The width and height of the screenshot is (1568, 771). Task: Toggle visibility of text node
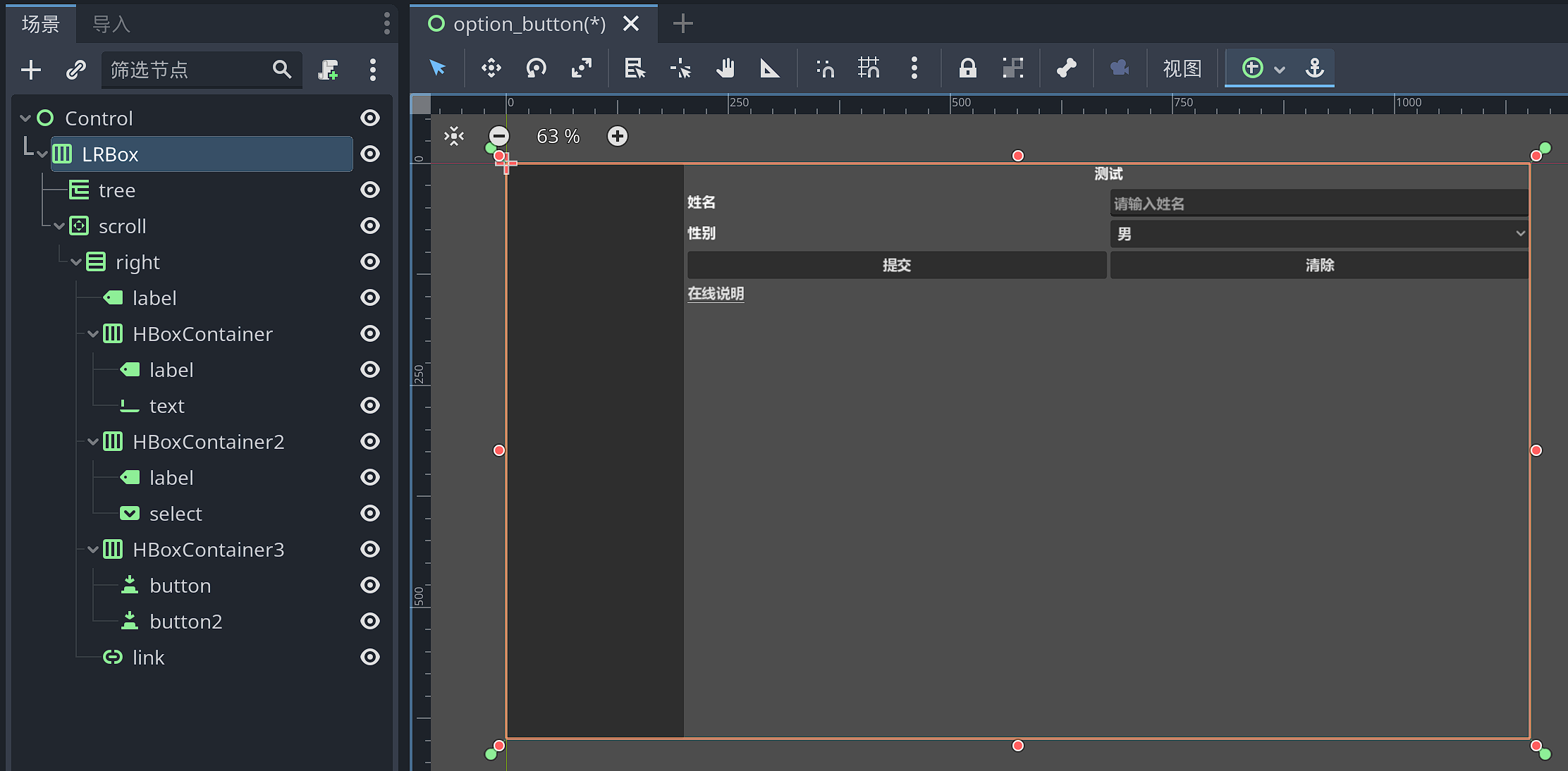(370, 405)
